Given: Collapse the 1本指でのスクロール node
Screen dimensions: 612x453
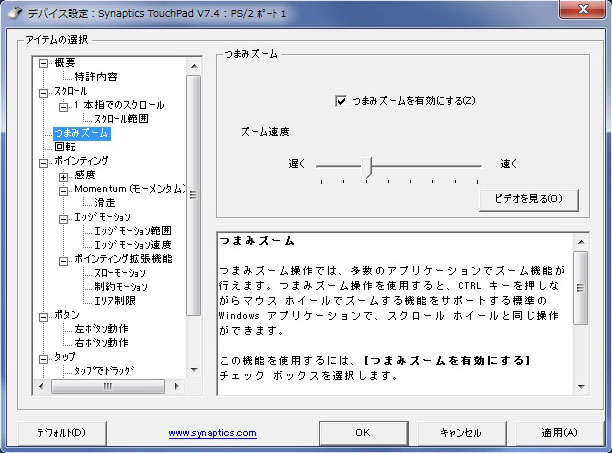Looking at the screenshot, I should tap(63, 107).
